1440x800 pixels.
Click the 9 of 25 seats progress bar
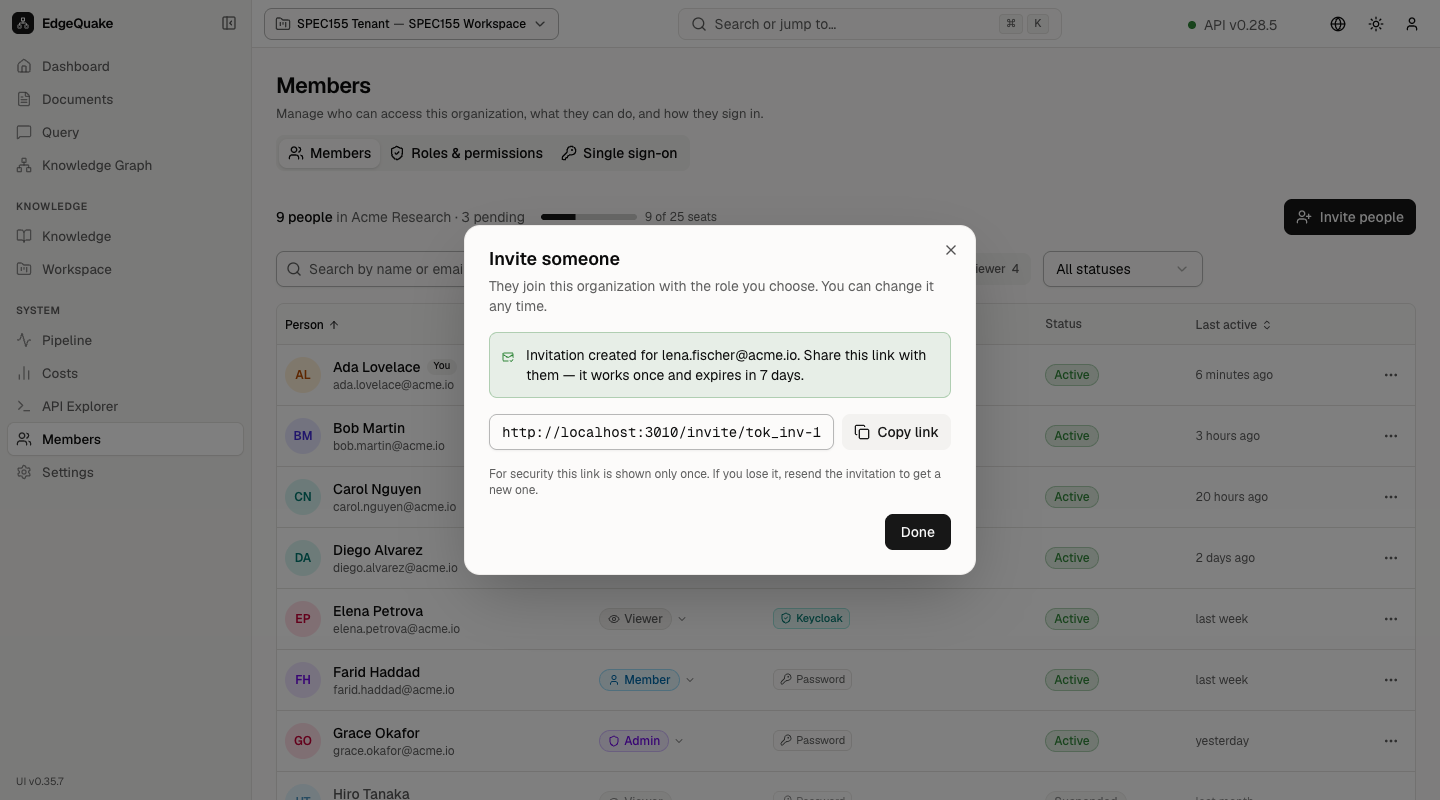(x=588, y=217)
